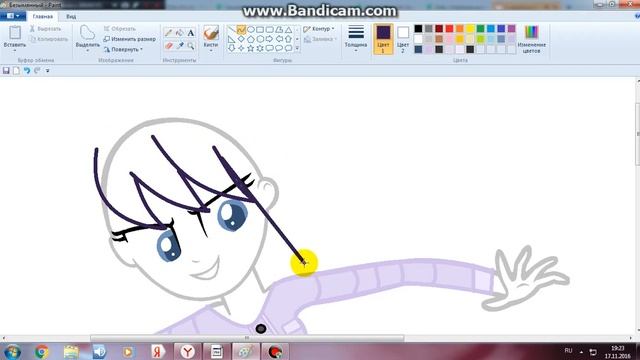The height and width of the screenshot is (360, 640).
Task: Pick the black color swatch
Action: [x=418, y=29]
